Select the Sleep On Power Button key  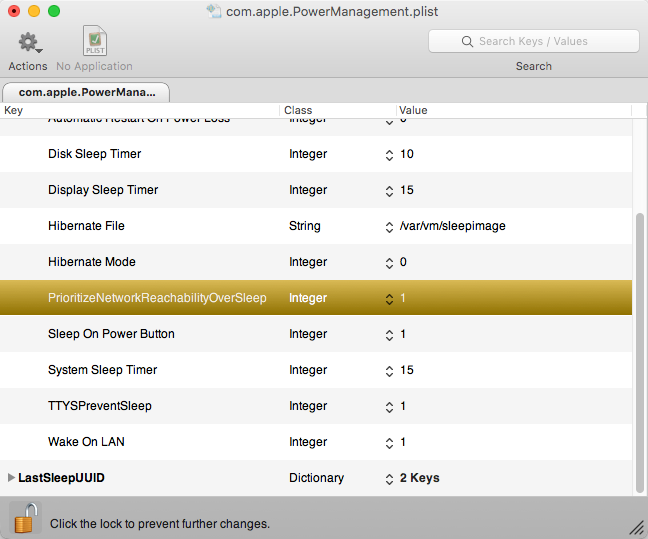pyautogui.click(x=111, y=334)
